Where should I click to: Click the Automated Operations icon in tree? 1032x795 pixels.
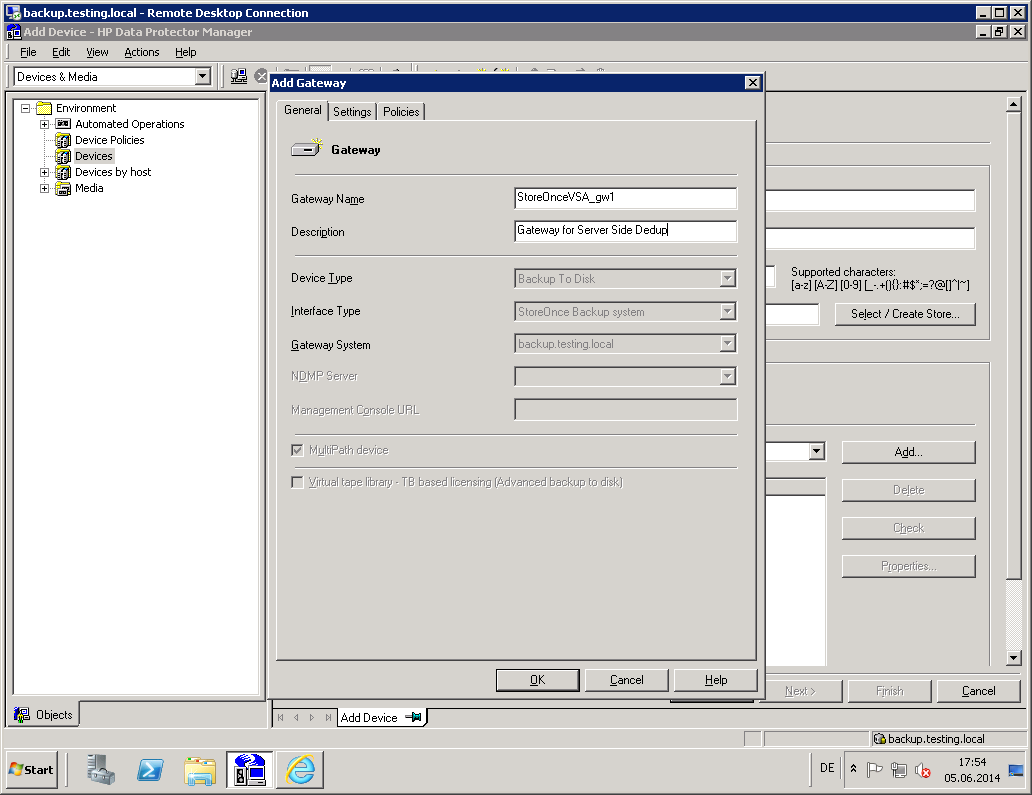63,124
